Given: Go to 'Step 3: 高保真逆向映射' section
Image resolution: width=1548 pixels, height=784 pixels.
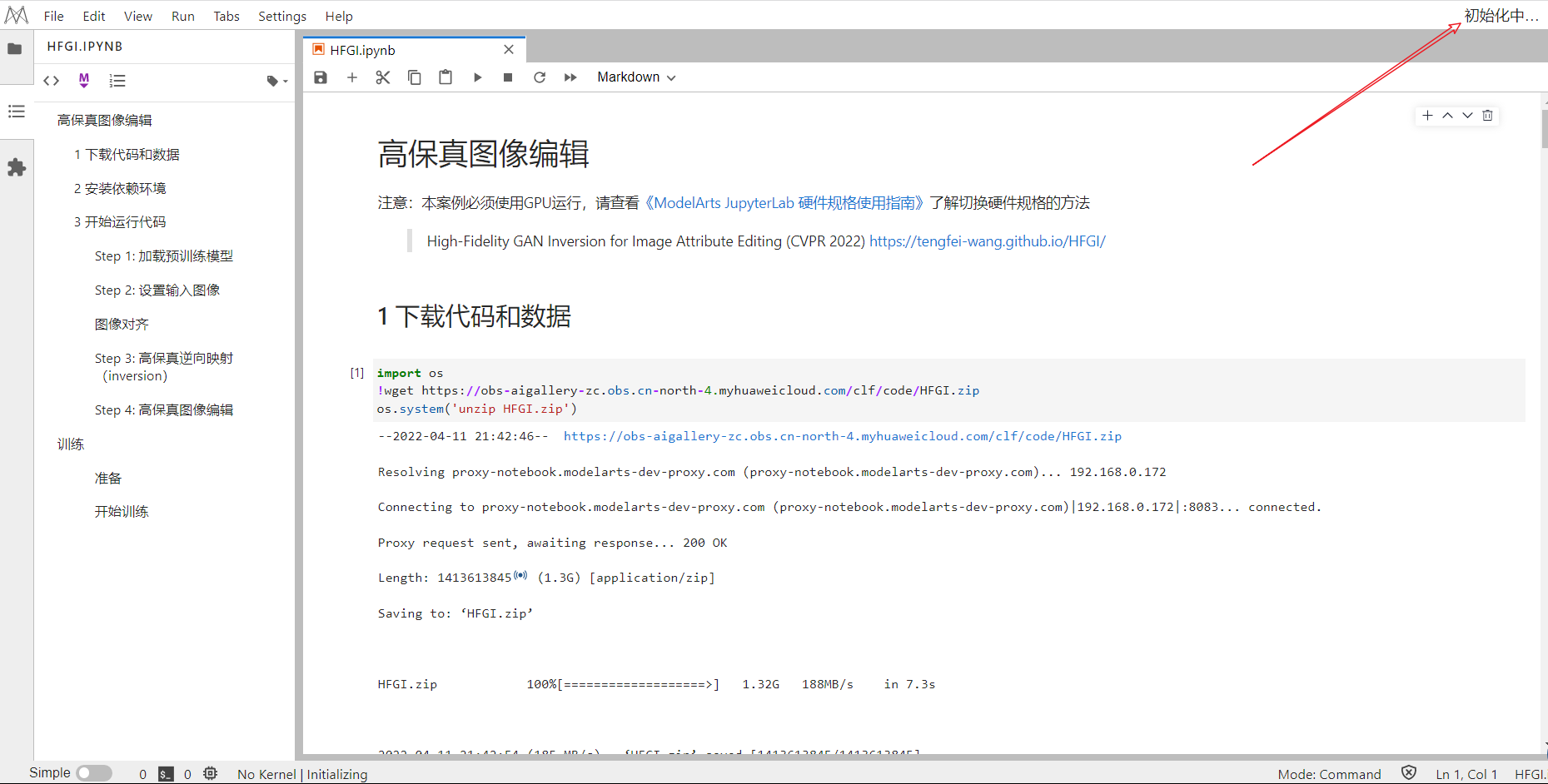Looking at the screenshot, I should (x=164, y=367).
